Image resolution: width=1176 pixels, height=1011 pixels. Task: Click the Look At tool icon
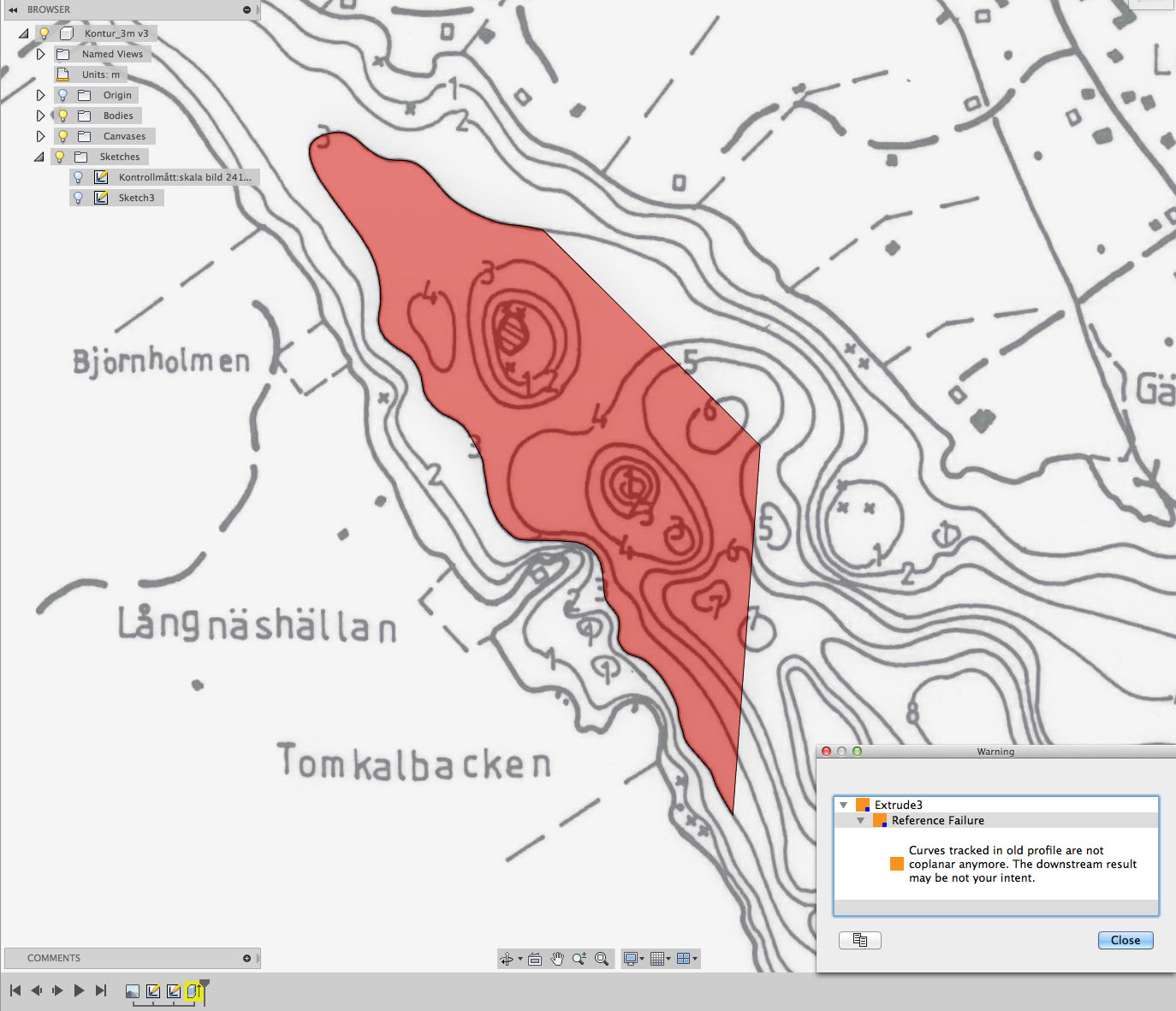tap(535, 959)
